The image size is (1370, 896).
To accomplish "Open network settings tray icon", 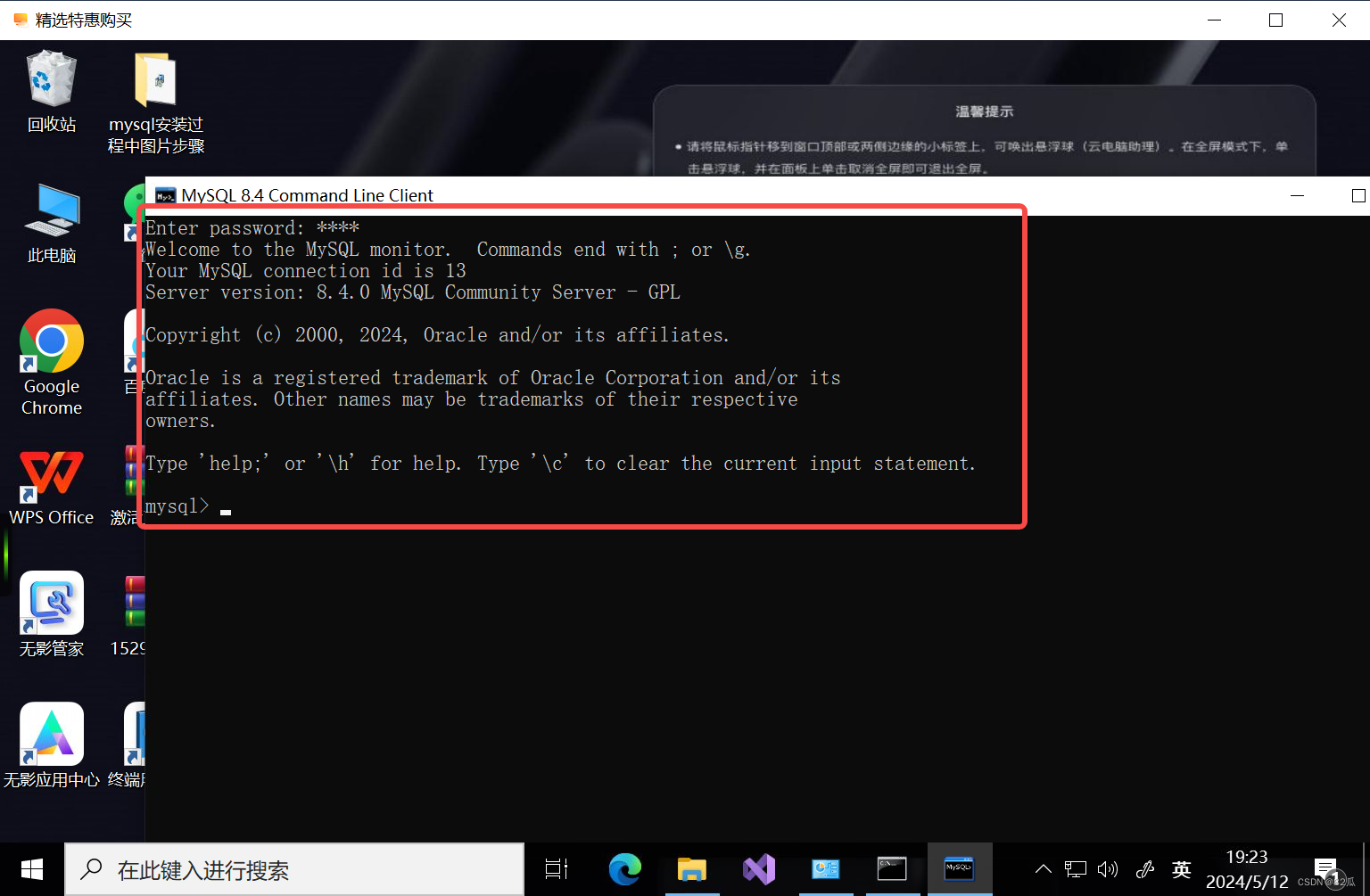I will point(1076,869).
